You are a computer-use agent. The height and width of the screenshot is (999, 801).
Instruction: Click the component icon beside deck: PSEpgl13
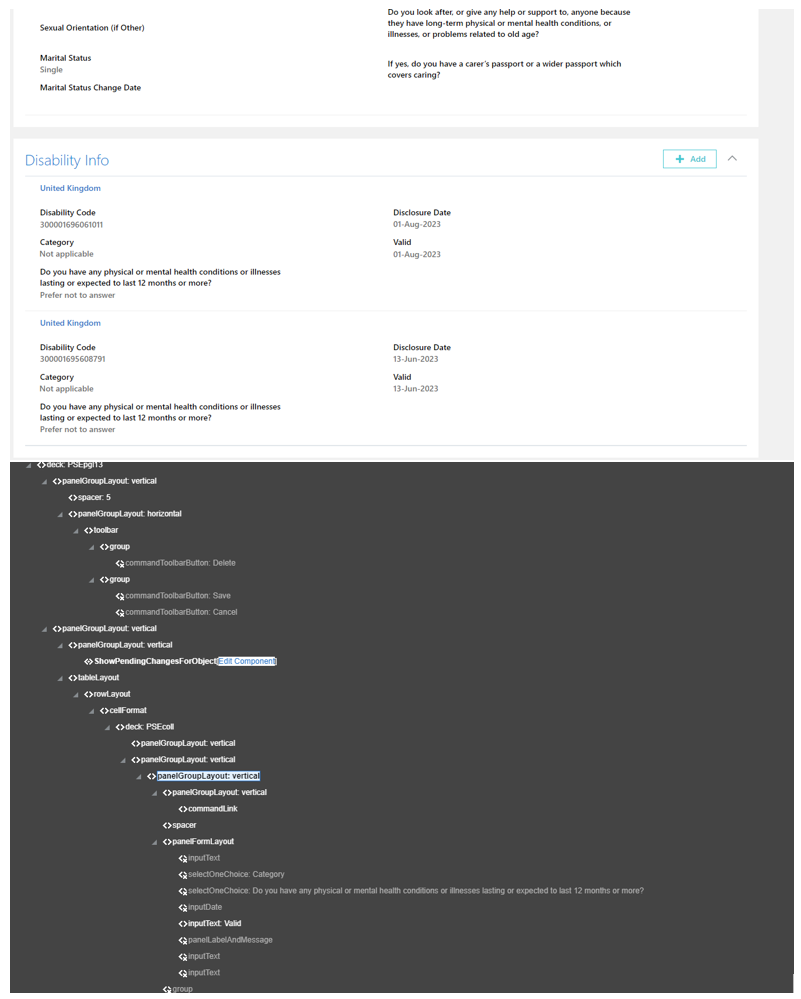coord(41,465)
